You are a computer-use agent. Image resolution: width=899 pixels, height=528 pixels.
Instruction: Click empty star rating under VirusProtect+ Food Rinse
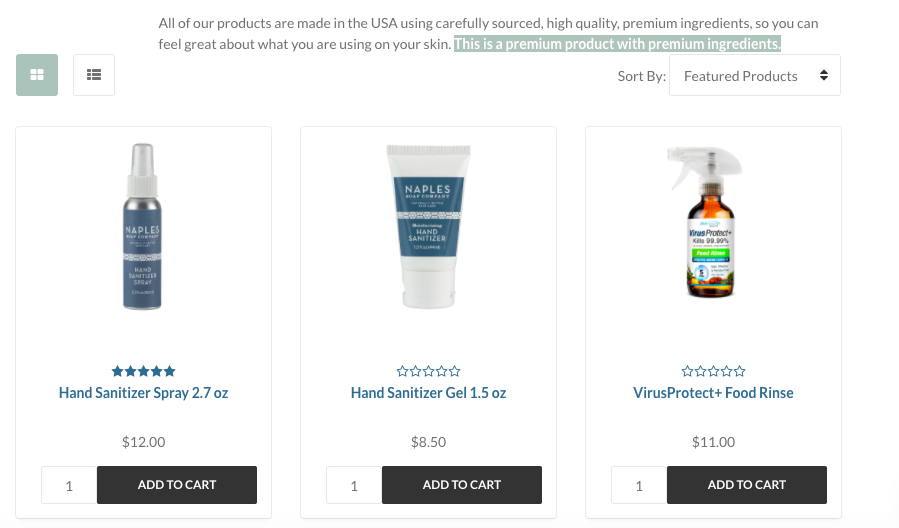713,371
